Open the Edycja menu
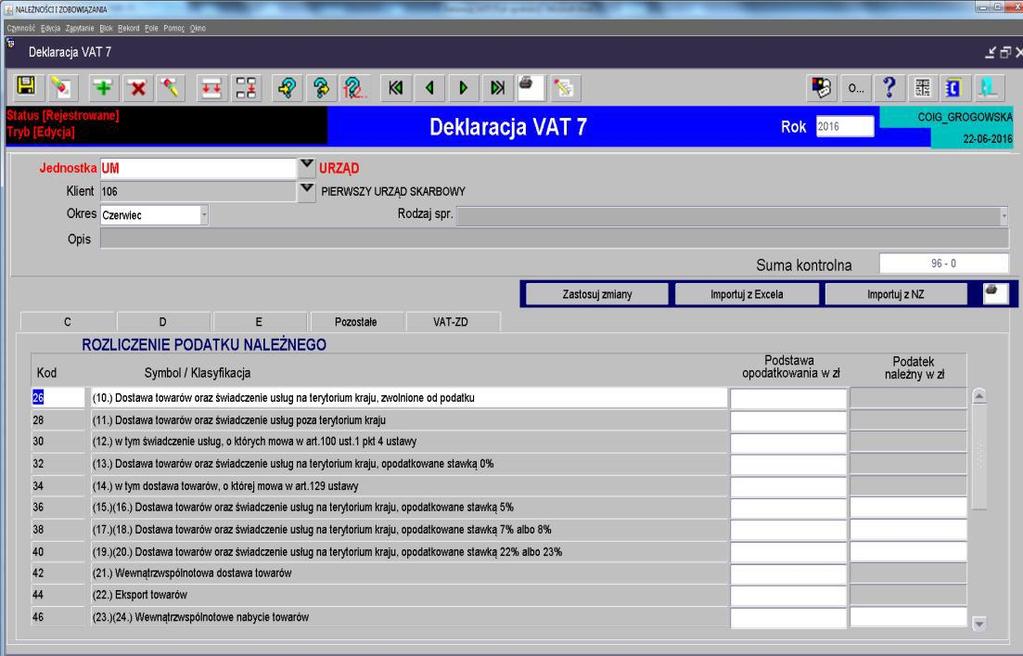The height and width of the screenshot is (656, 1023). tap(50, 28)
